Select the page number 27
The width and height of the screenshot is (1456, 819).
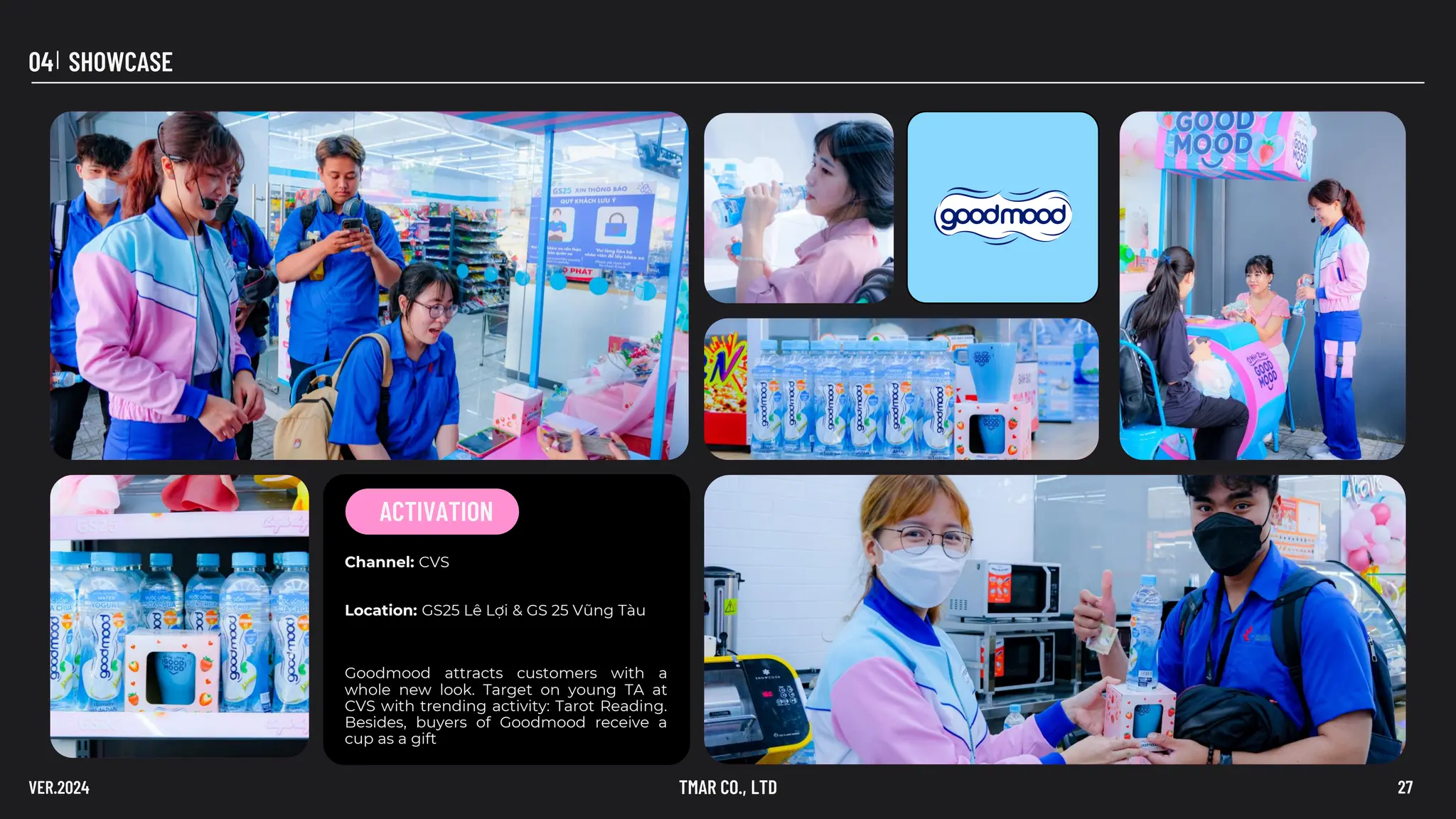1405,787
